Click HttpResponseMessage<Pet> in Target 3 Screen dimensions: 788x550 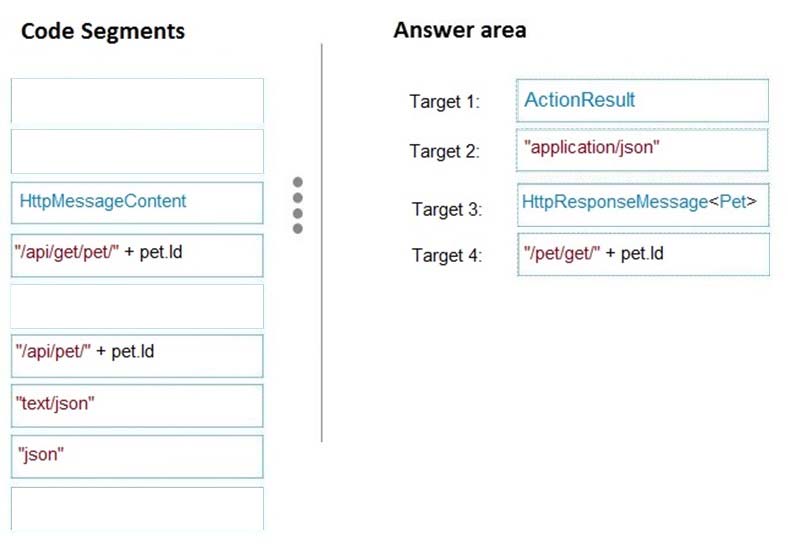643,205
